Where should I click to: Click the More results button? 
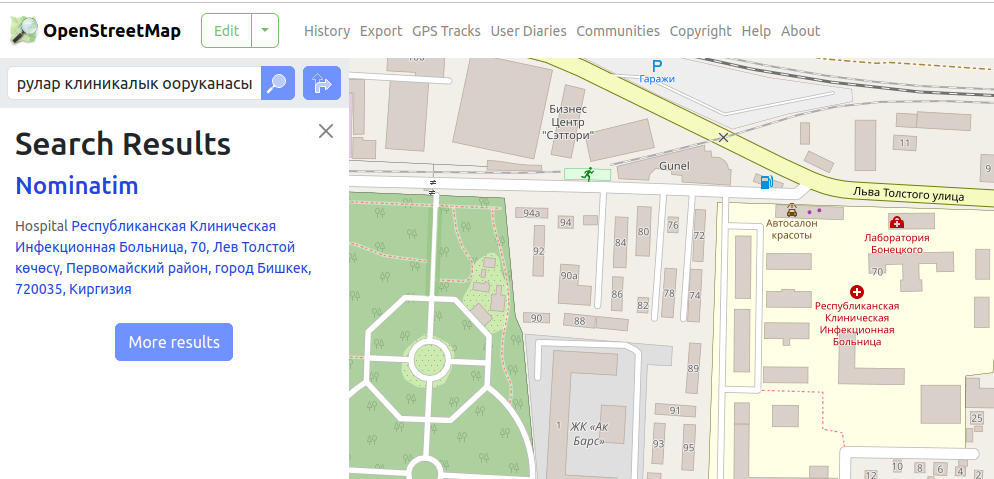pyautogui.click(x=174, y=342)
